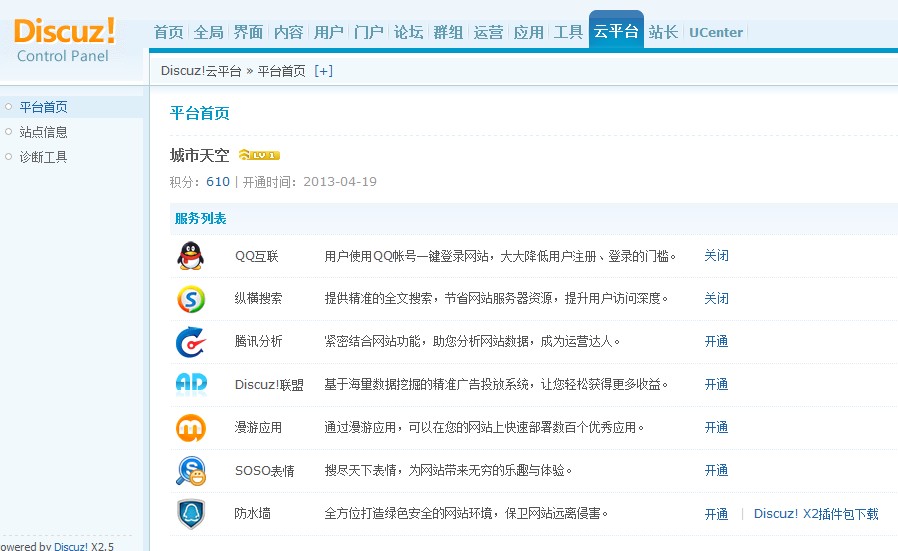Open the 内容 top menu
Viewport: 898px width, 551px height.
[288, 32]
